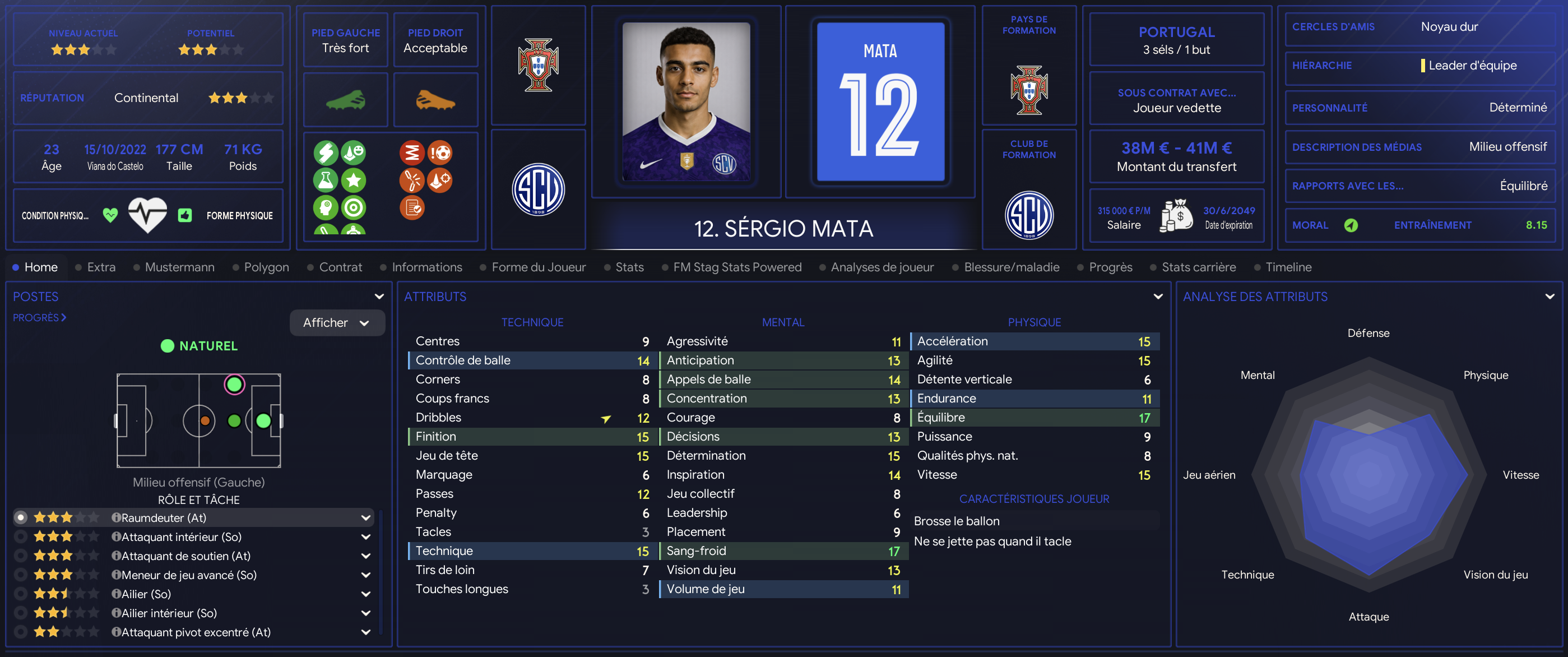The image size is (1568, 657).
Task: Click the green thumbs-up match fitness icon
Action: pos(184,215)
